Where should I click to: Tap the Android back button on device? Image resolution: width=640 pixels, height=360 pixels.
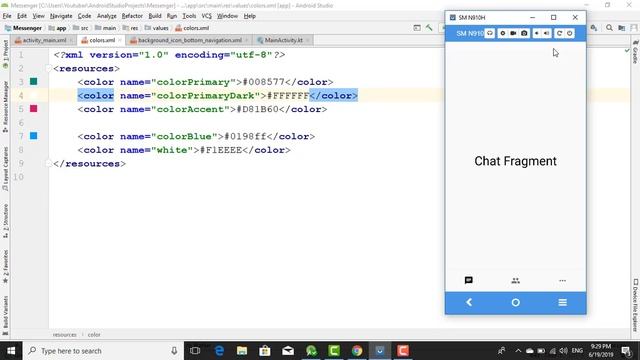(469, 302)
